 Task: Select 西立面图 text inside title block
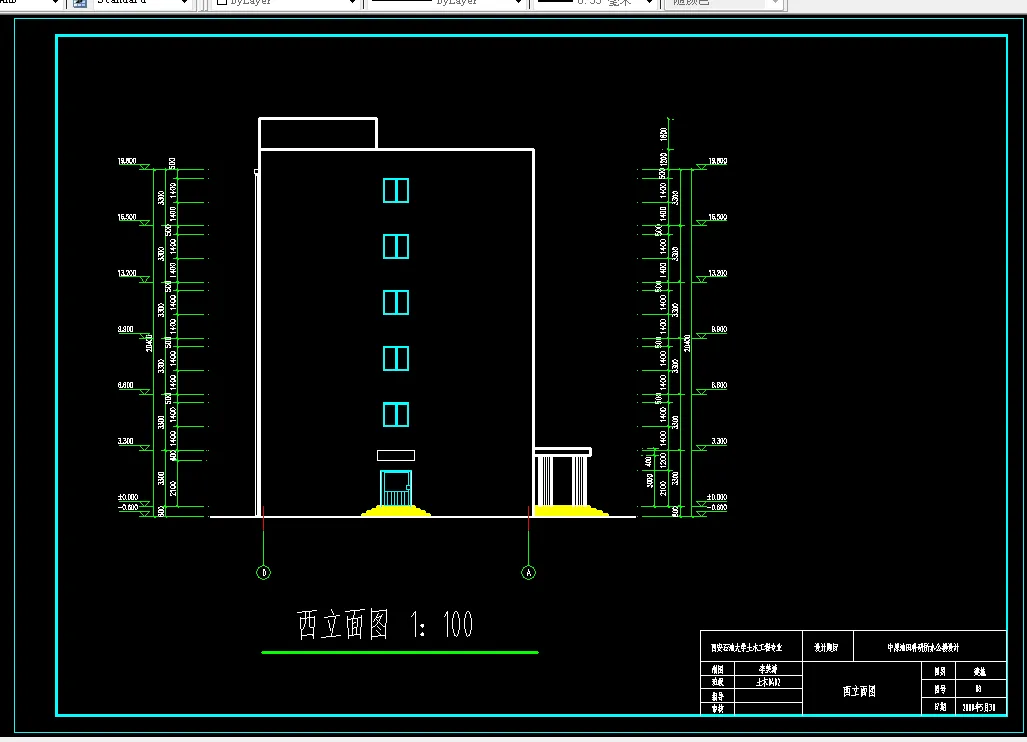[x=859, y=691]
